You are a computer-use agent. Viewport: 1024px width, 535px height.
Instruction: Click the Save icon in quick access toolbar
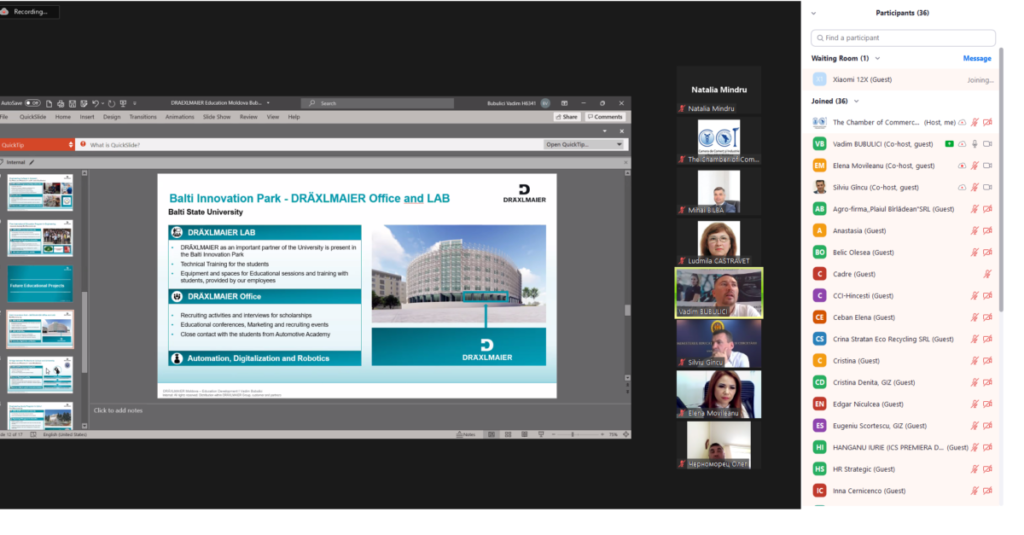pos(72,103)
